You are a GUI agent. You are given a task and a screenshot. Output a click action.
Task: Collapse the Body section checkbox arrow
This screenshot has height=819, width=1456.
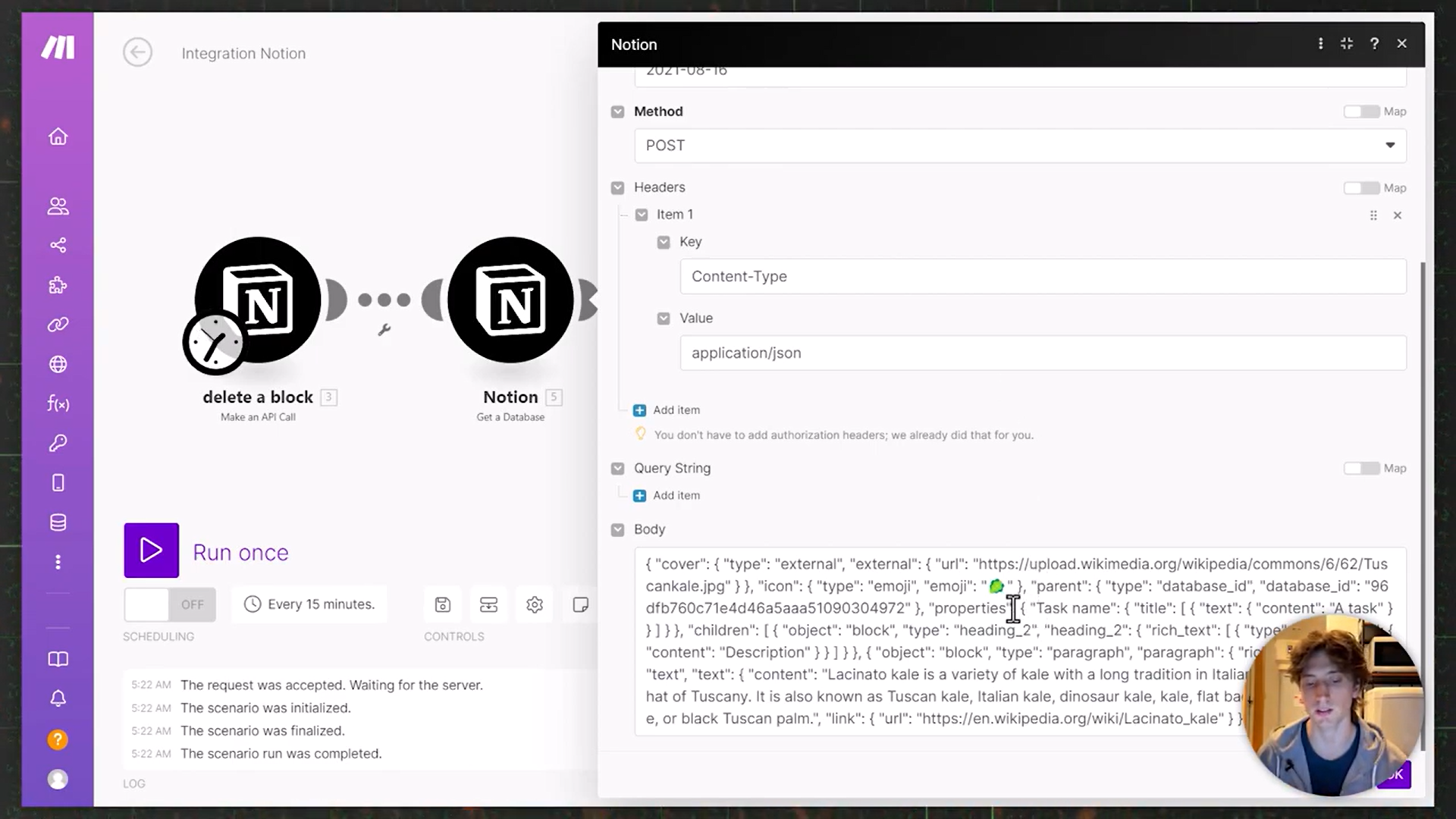(617, 529)
